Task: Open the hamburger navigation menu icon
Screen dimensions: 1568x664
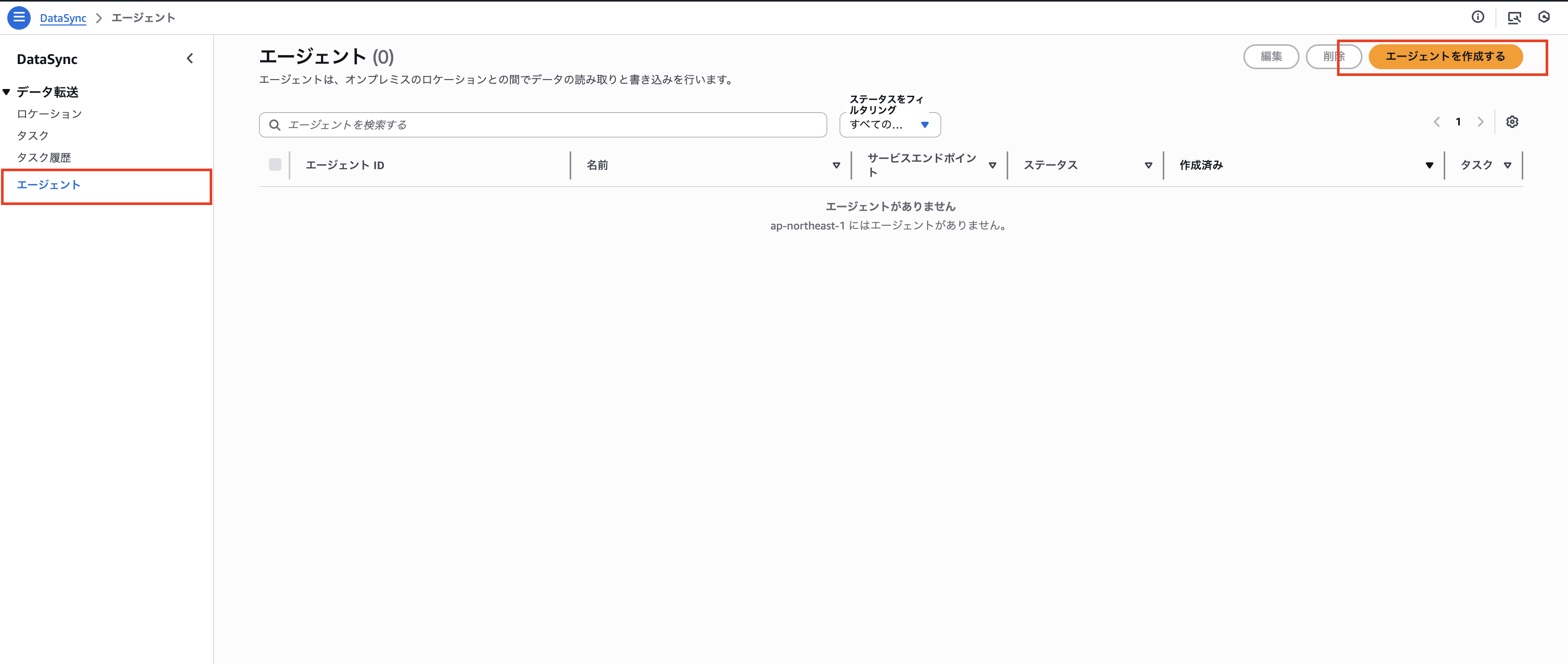Action: tap(18, 18)
